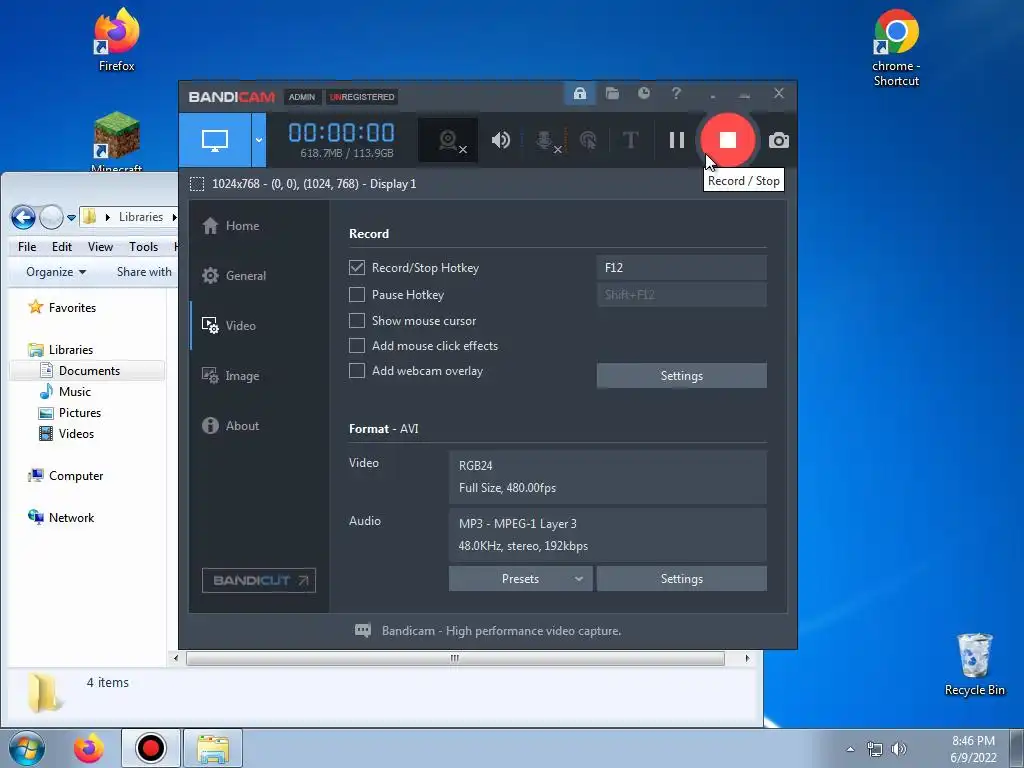Open the Recycle Bin desktop icon
Viewport: 1024px width, 768px height.
click(974, 665)
